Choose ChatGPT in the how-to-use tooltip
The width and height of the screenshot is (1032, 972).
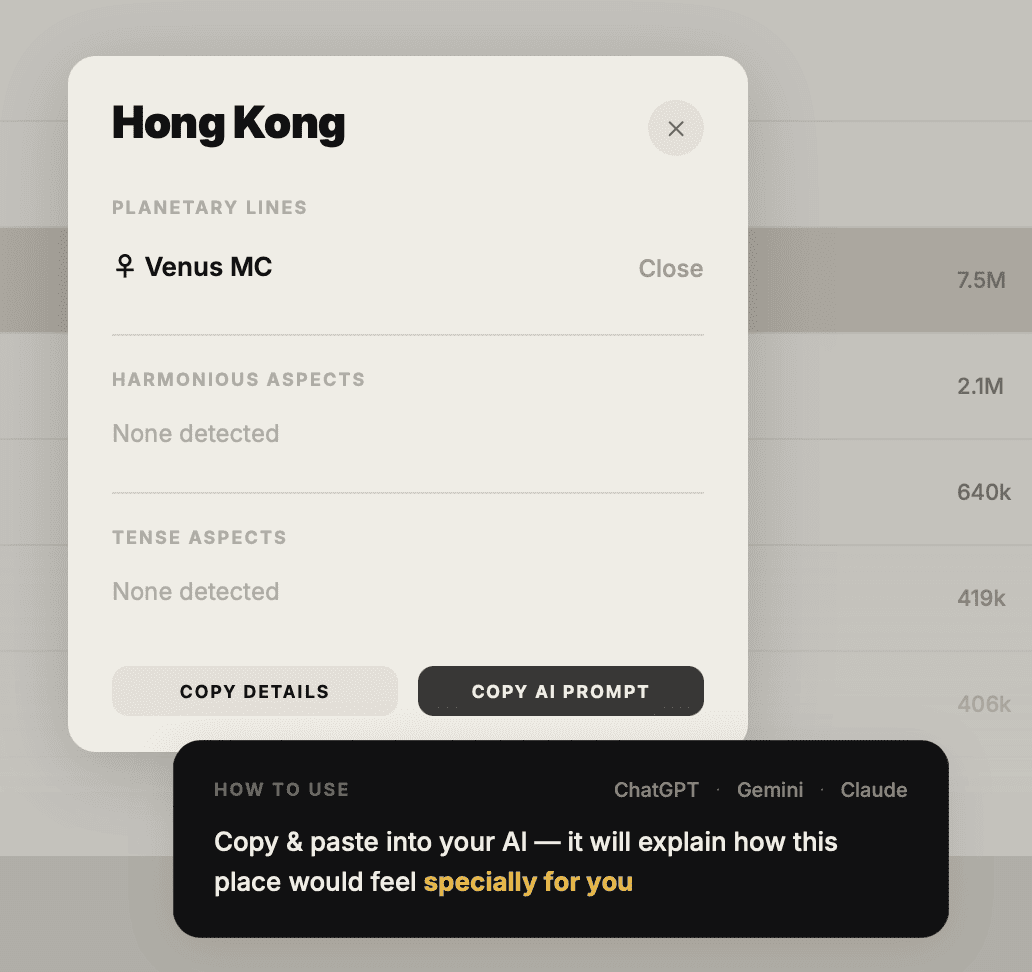pos(656,789)
